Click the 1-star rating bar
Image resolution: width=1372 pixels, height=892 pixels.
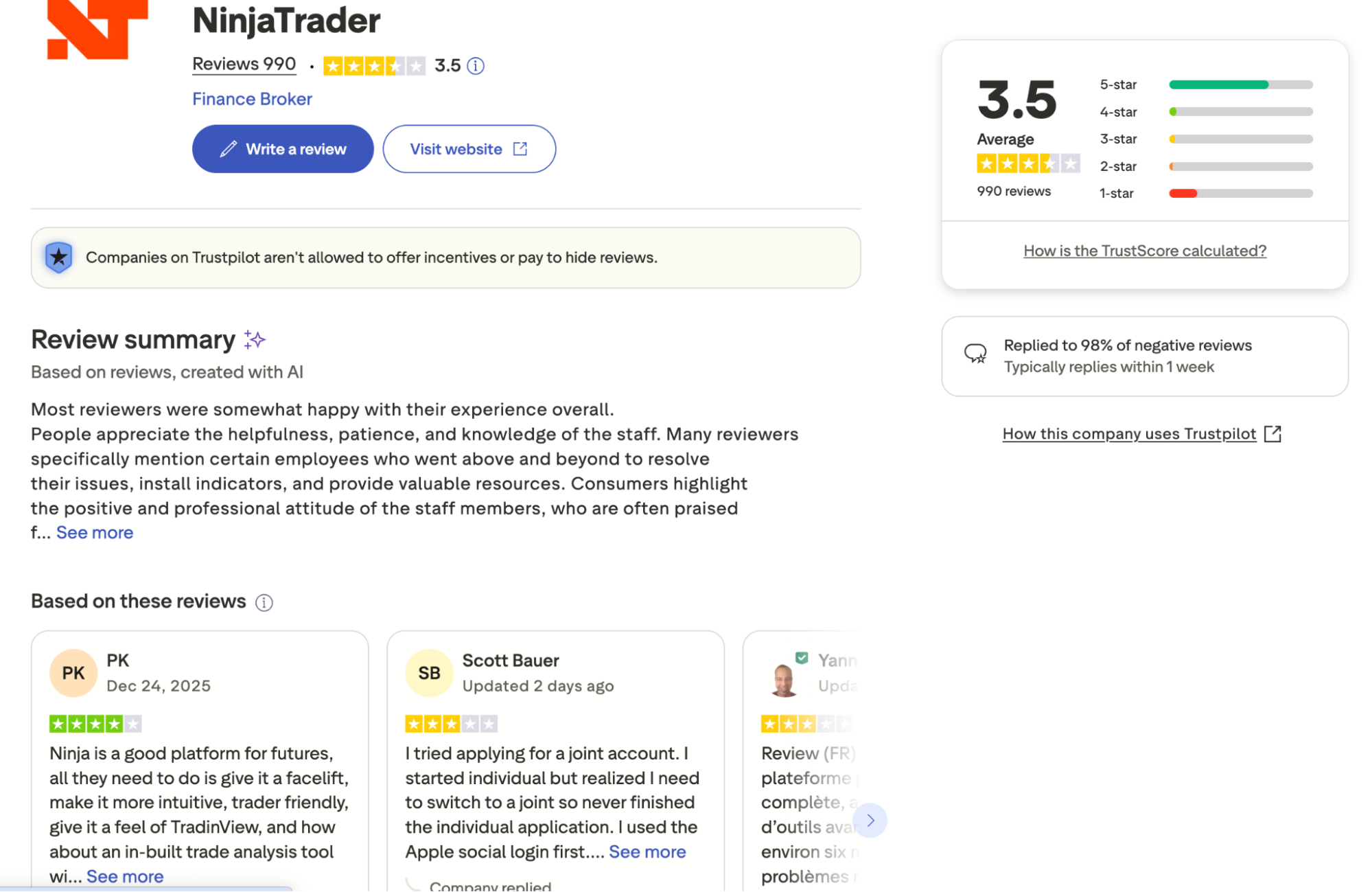tap(1239, 193)
